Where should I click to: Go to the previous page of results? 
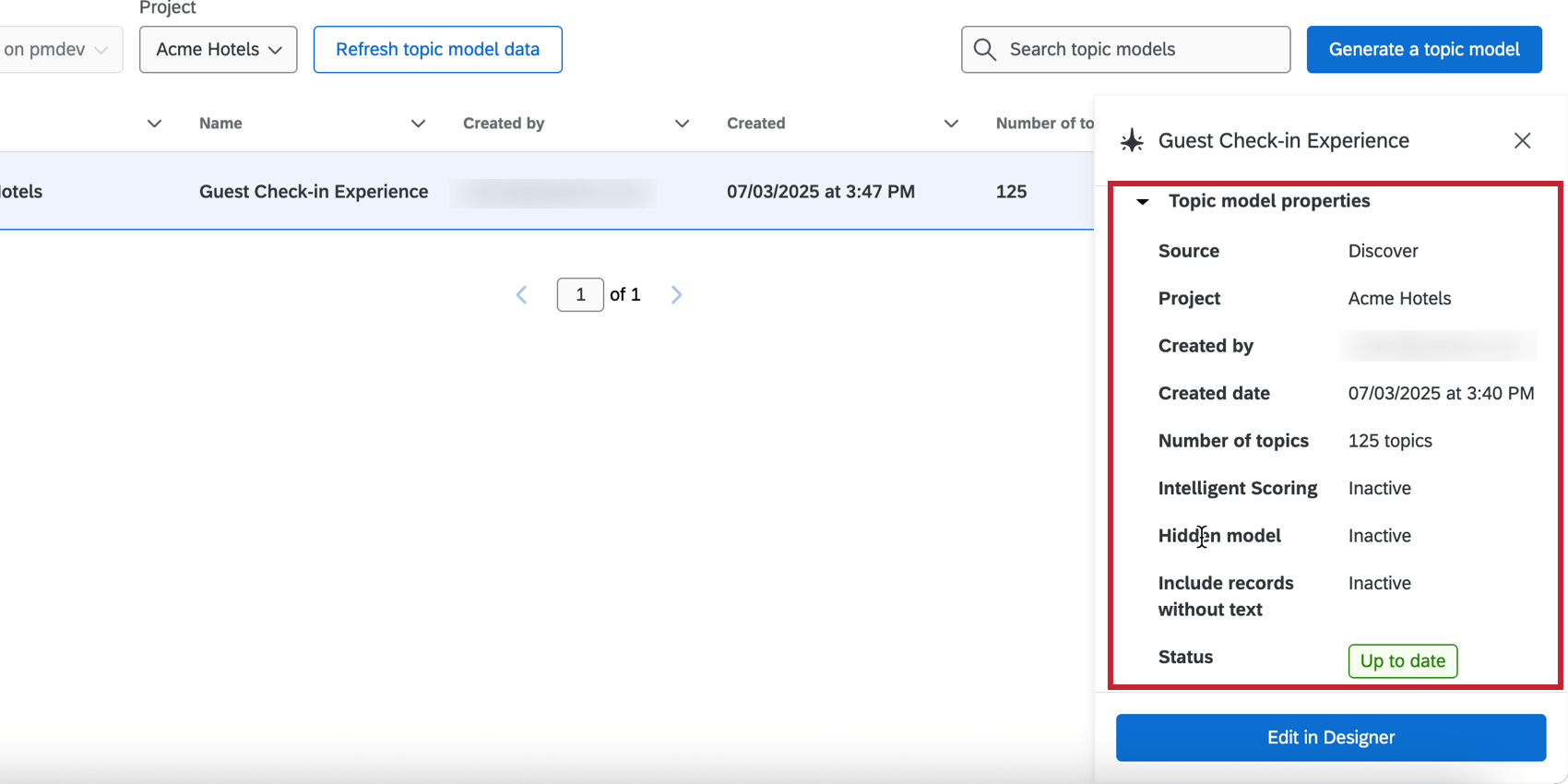point(522,295)
